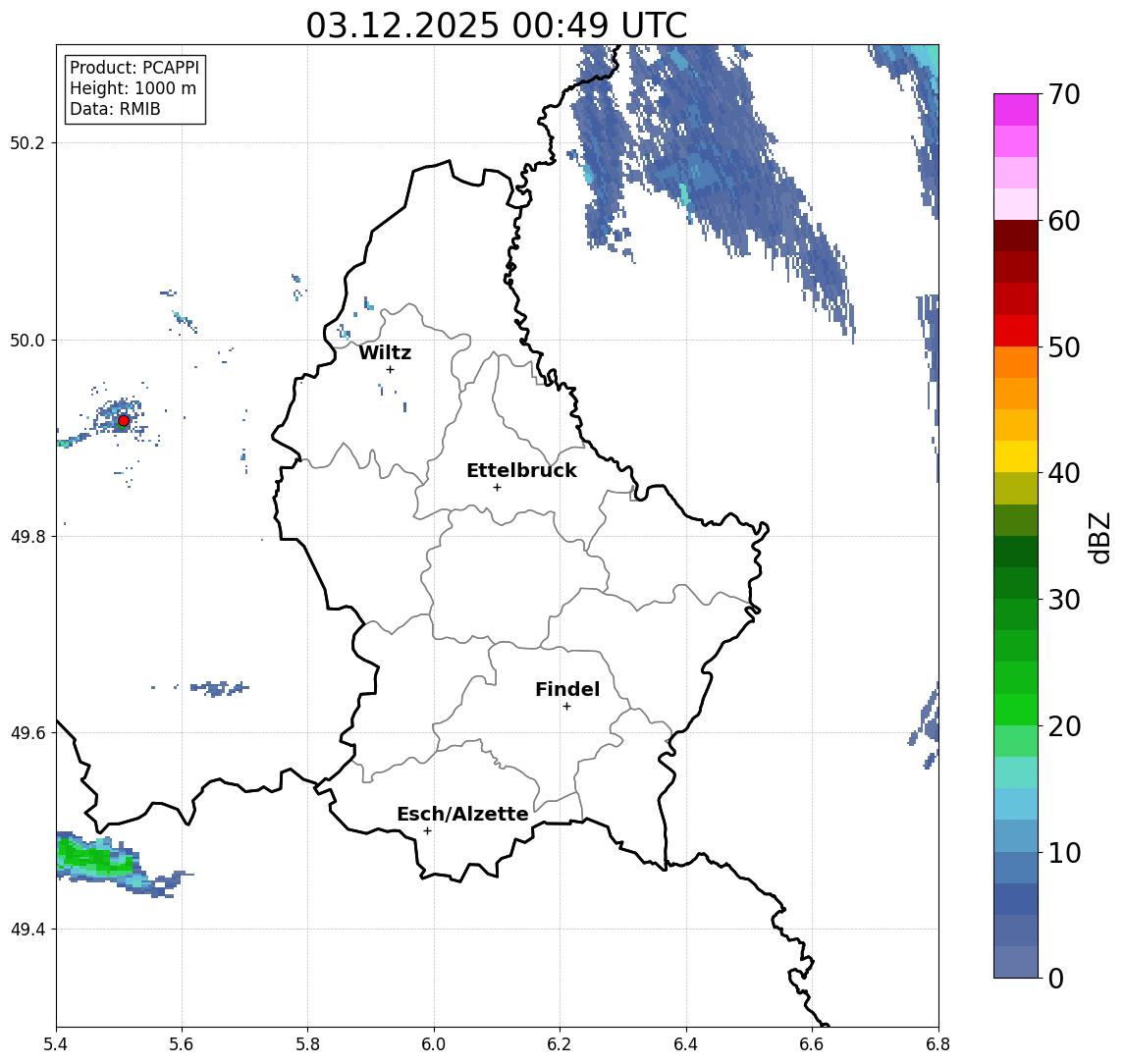The width and height of the screenshot is (1124, 1064).
Task: Click the 'Product: PCAPPI' legend line
Action: click(134, 68)
